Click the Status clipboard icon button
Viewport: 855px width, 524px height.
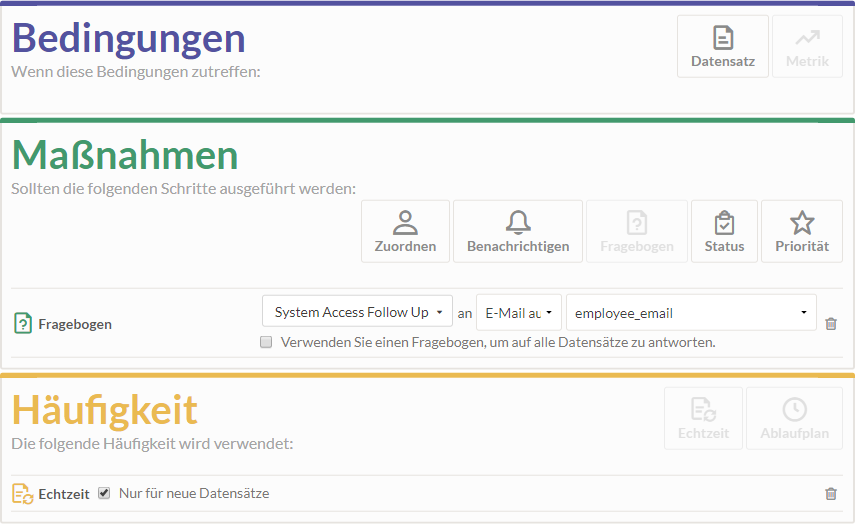[x=724, y=231]
